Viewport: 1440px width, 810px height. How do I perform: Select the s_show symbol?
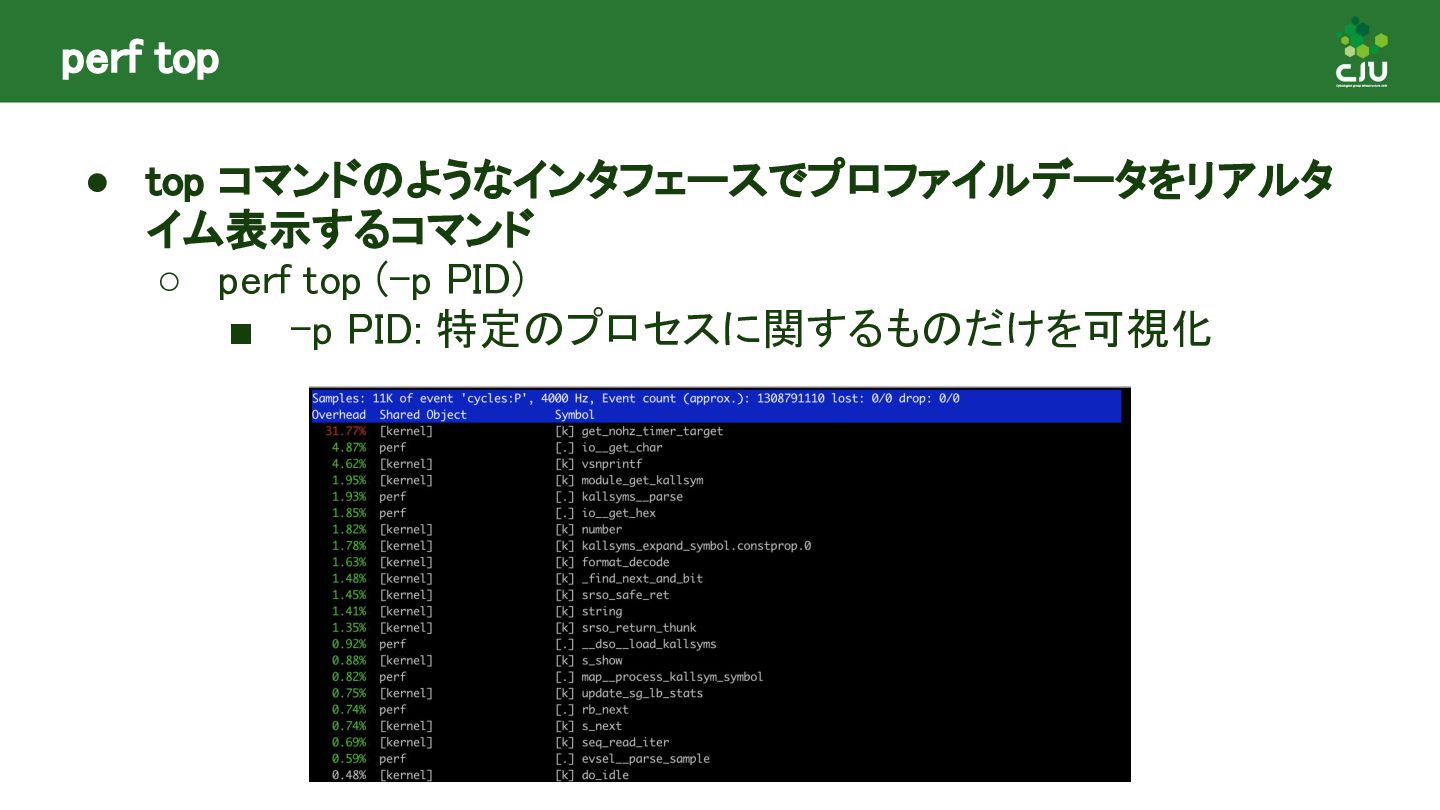pyautogui.click(x=602, y=660)
